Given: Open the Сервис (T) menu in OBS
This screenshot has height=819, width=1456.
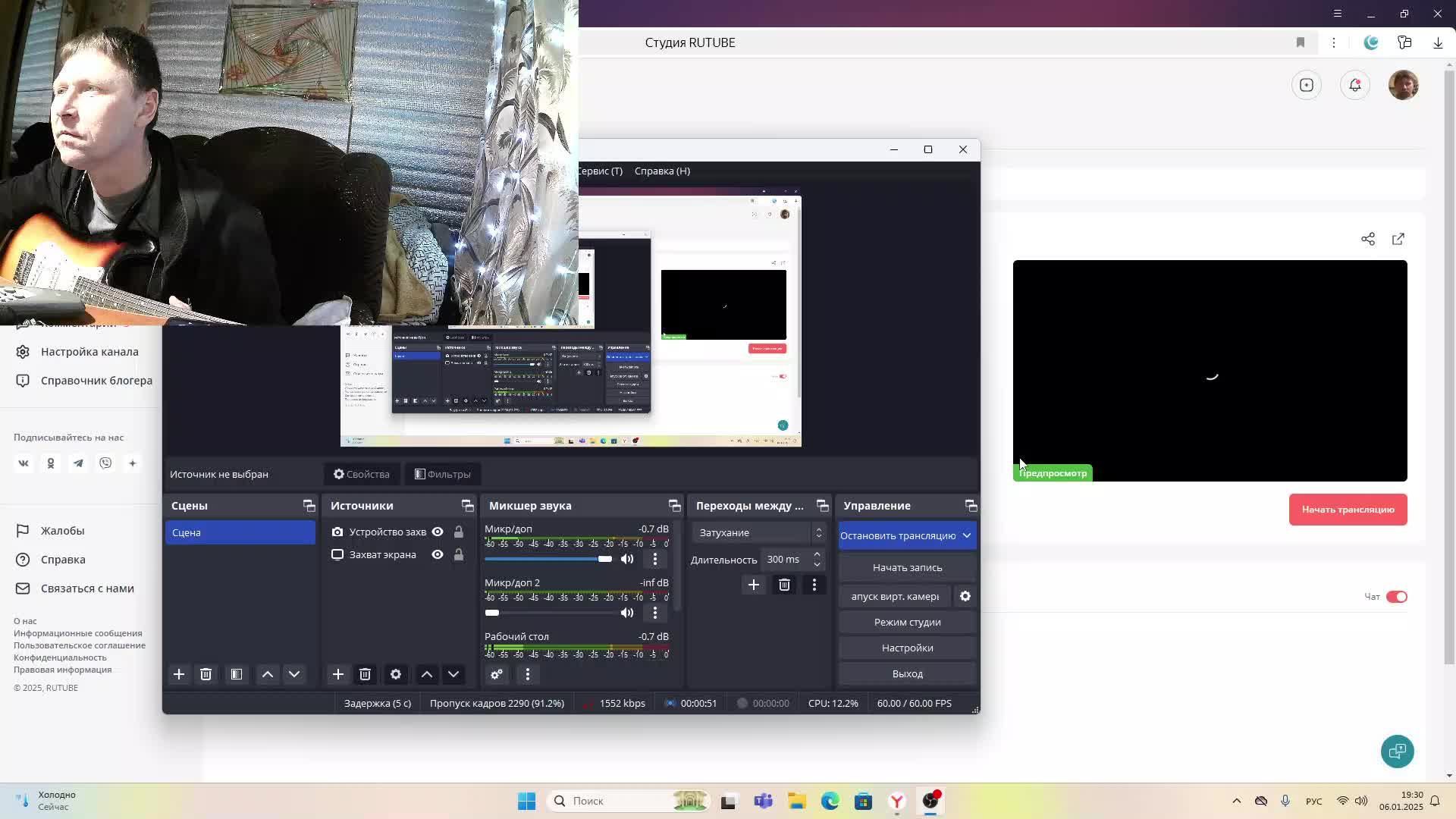Looking at the screenshot, I should tap(601, 171).
